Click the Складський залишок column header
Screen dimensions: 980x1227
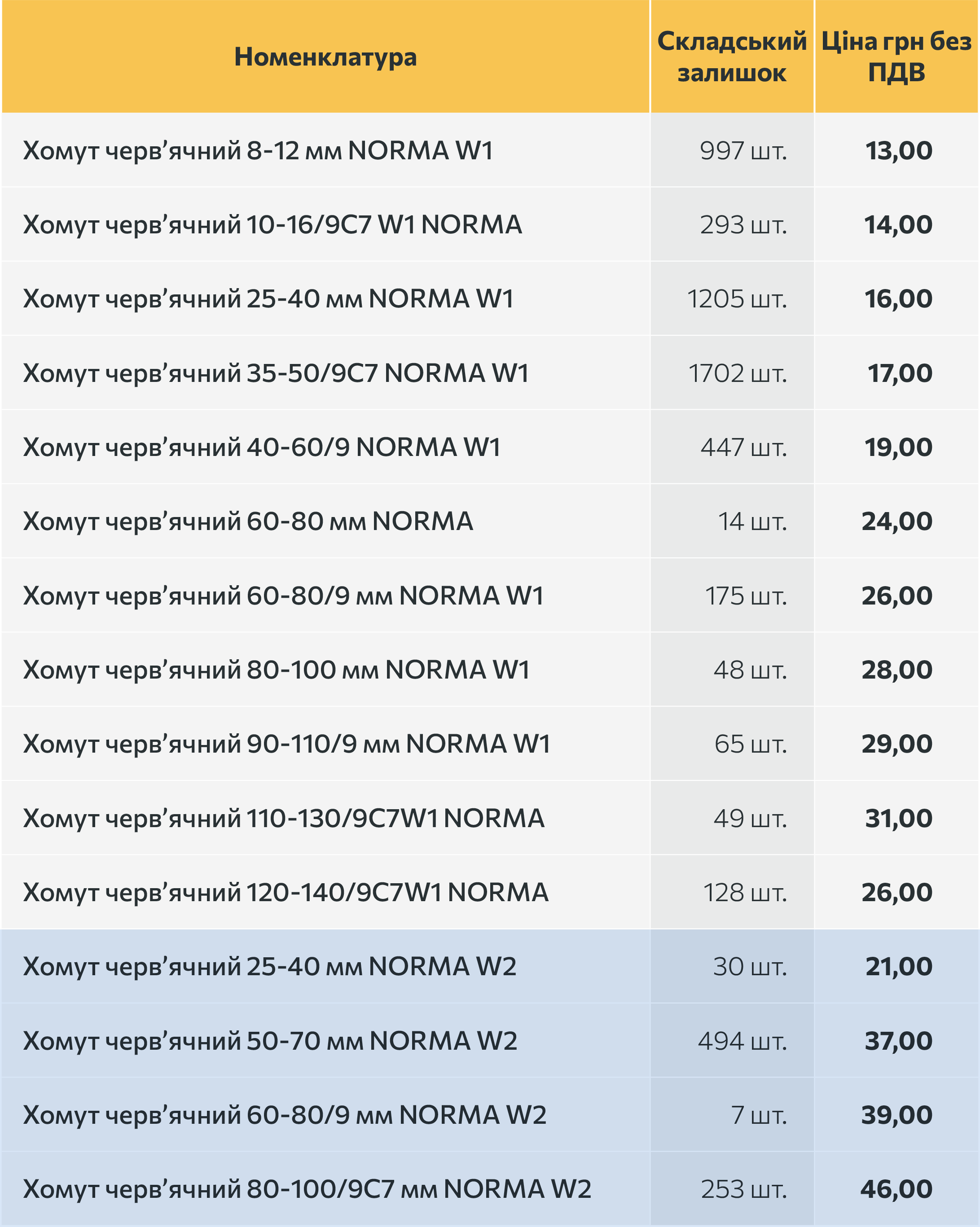732,57
